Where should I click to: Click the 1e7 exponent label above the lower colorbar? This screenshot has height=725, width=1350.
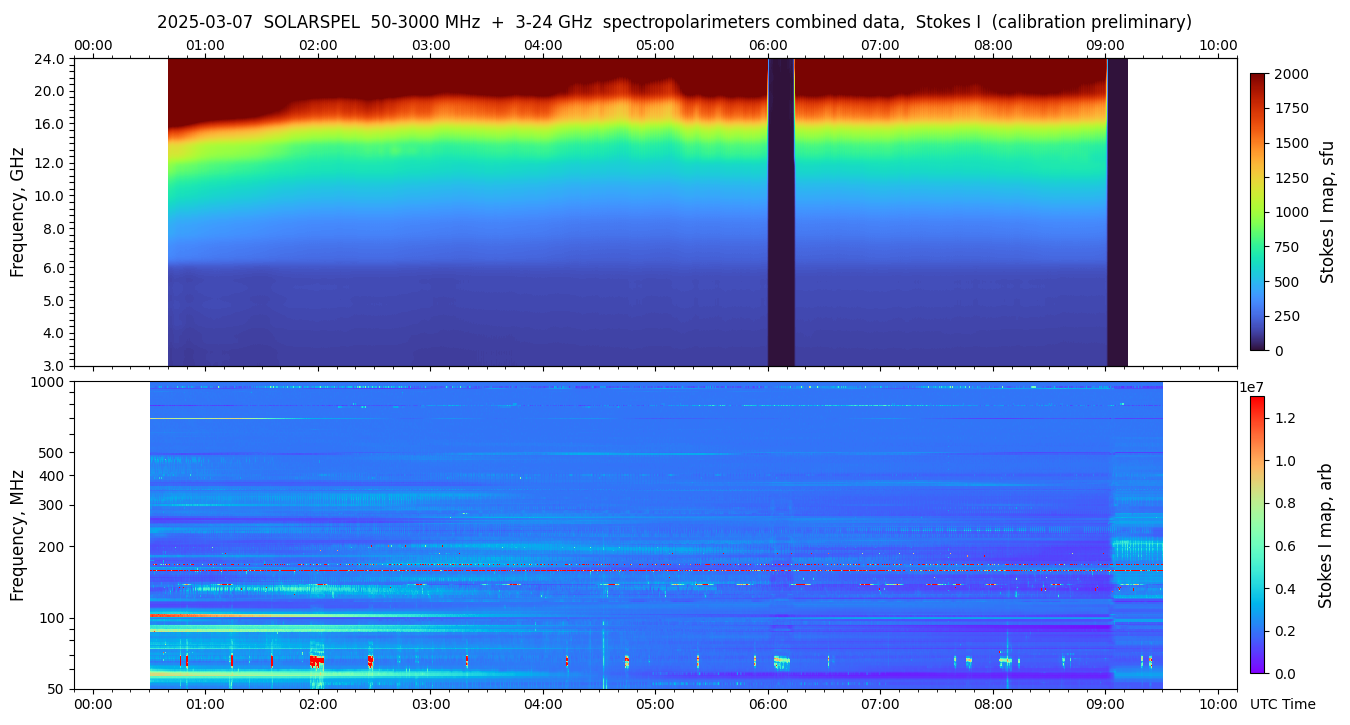point(1254,387)
